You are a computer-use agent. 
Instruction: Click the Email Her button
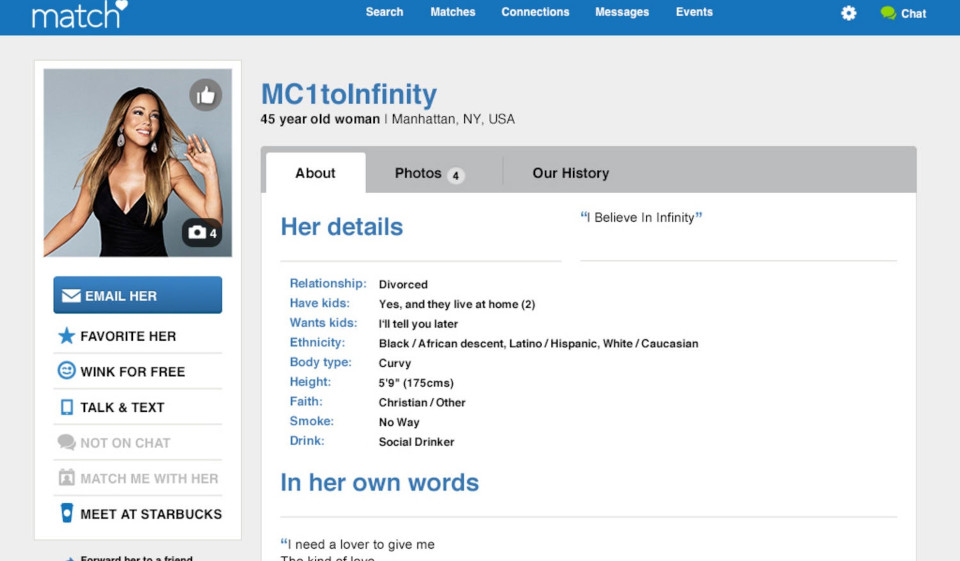[138, 295]
